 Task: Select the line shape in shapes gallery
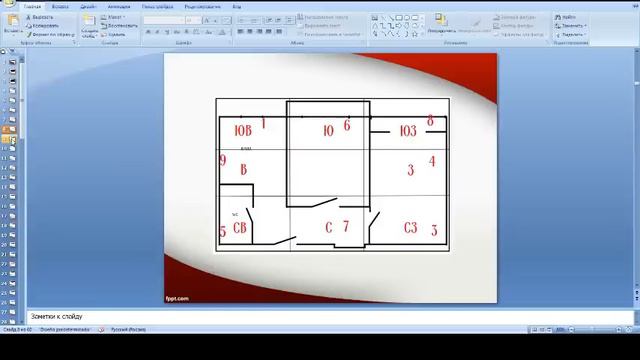(x=383, y=18)
